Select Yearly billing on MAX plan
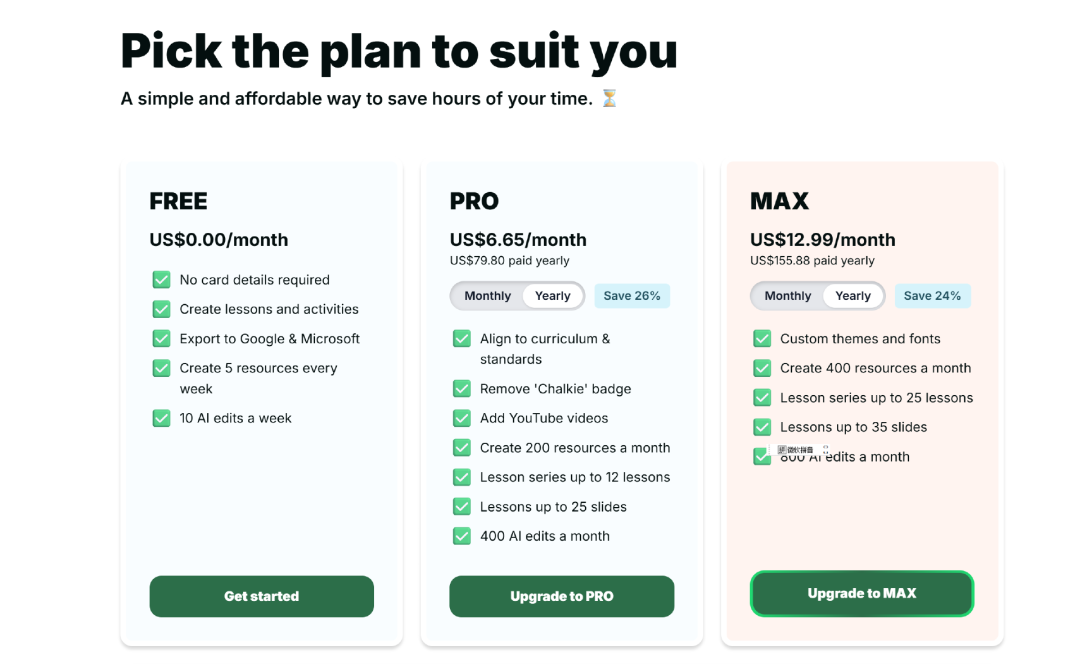 coord(852,296)
